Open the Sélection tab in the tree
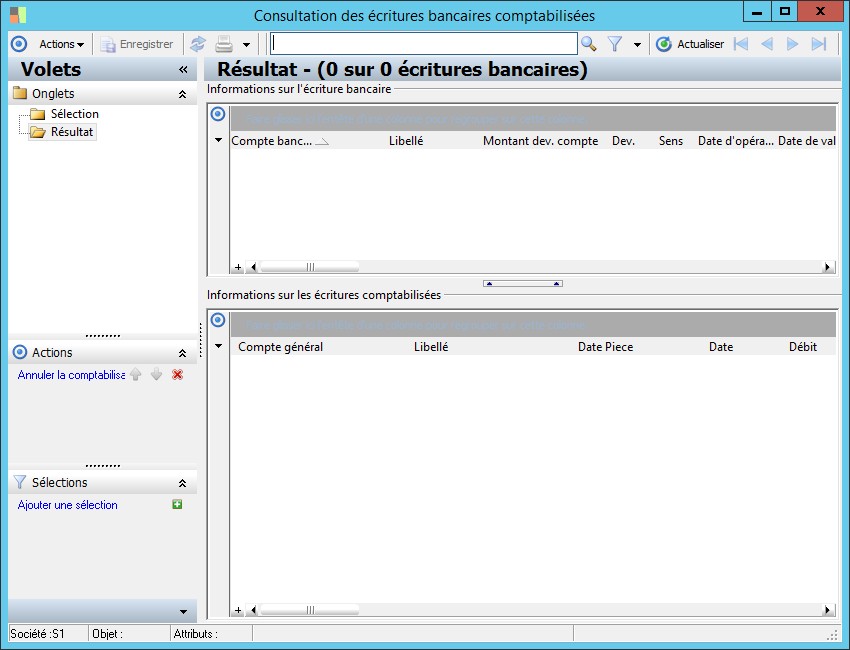850x650 pixels. pos(75,114)
